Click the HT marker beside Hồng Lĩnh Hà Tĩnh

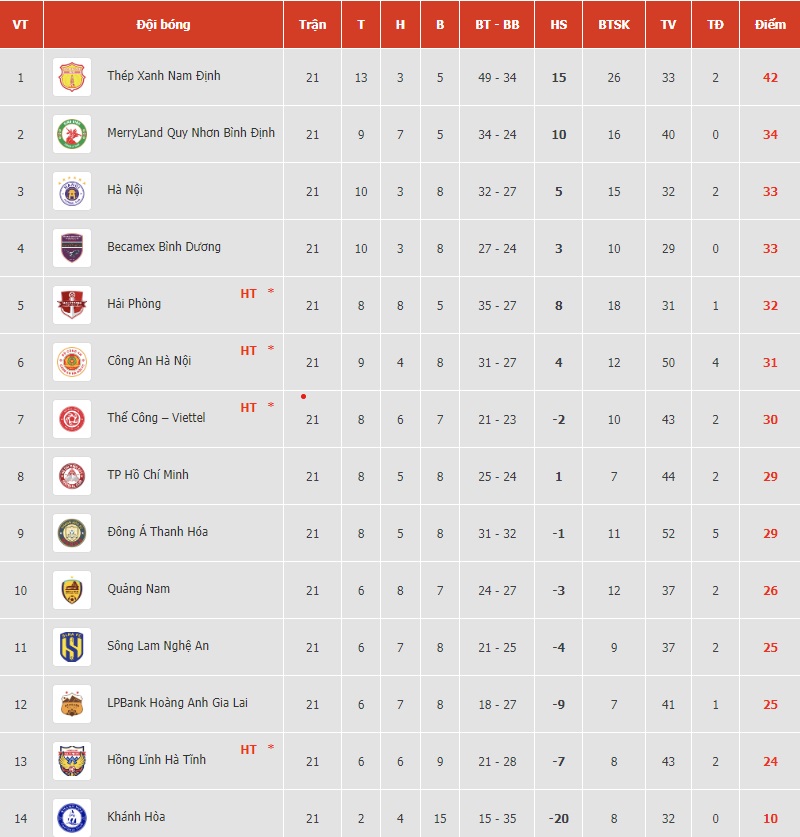coord(248,749)
